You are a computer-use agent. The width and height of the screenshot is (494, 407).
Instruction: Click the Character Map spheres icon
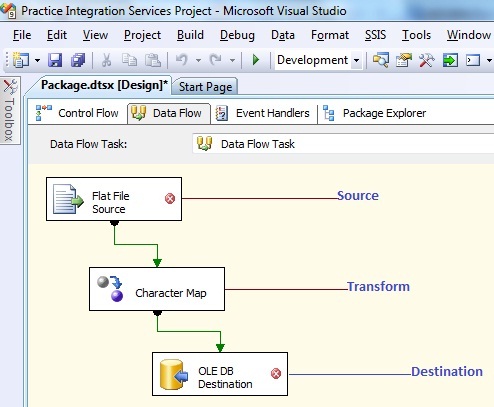(x=110, y=289)
